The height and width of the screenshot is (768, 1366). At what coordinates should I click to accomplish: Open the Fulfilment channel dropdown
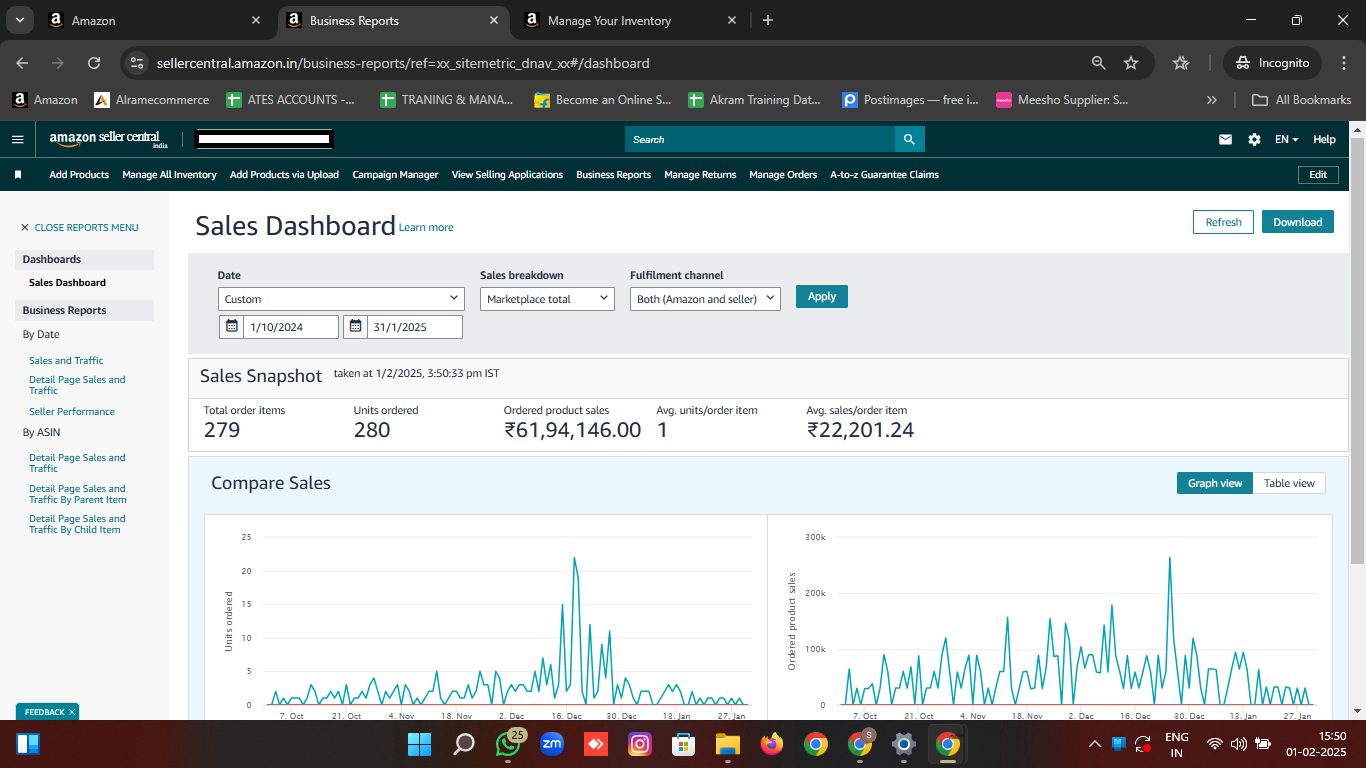[705, 299]
